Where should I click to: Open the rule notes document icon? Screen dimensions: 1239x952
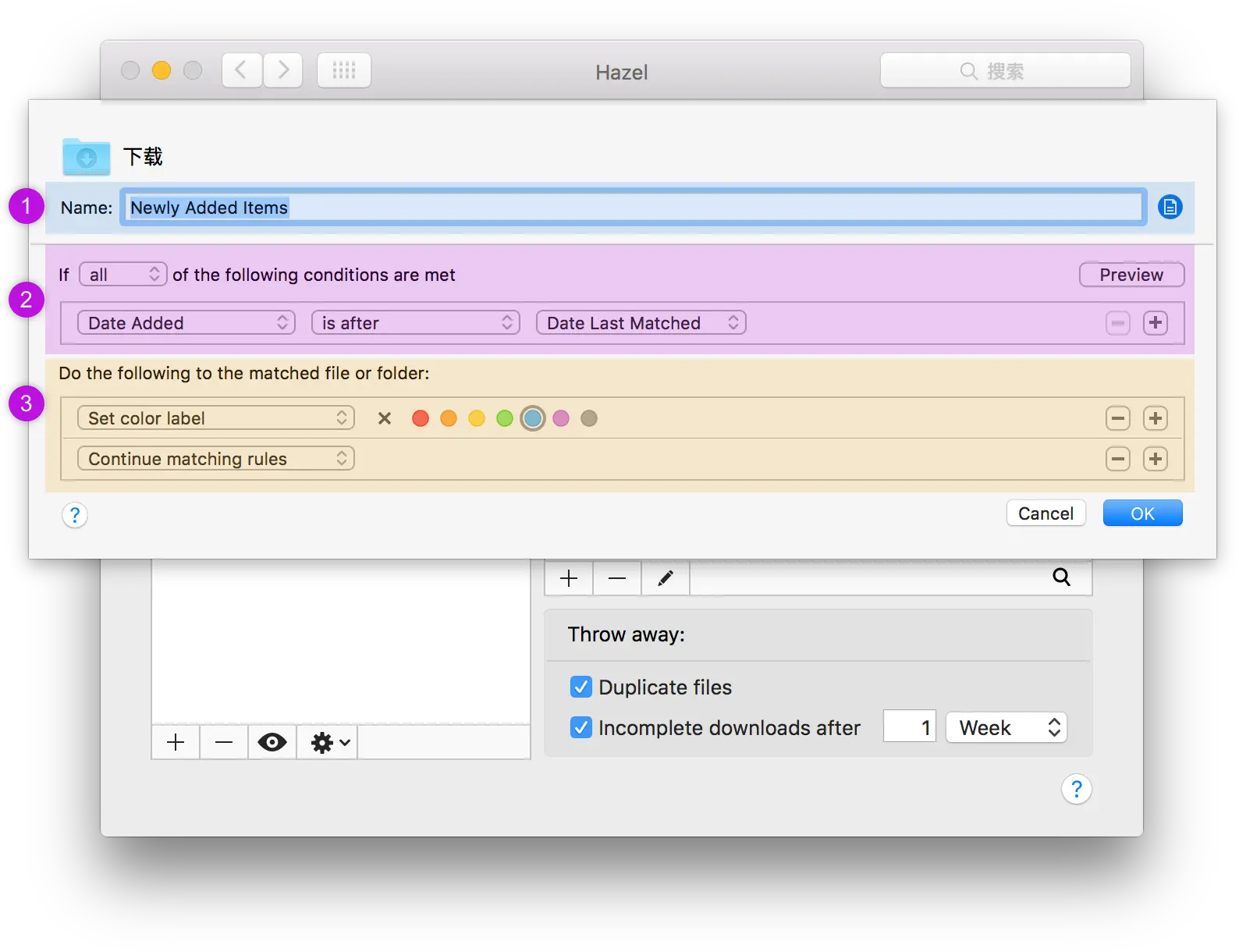pos(1170,208)
